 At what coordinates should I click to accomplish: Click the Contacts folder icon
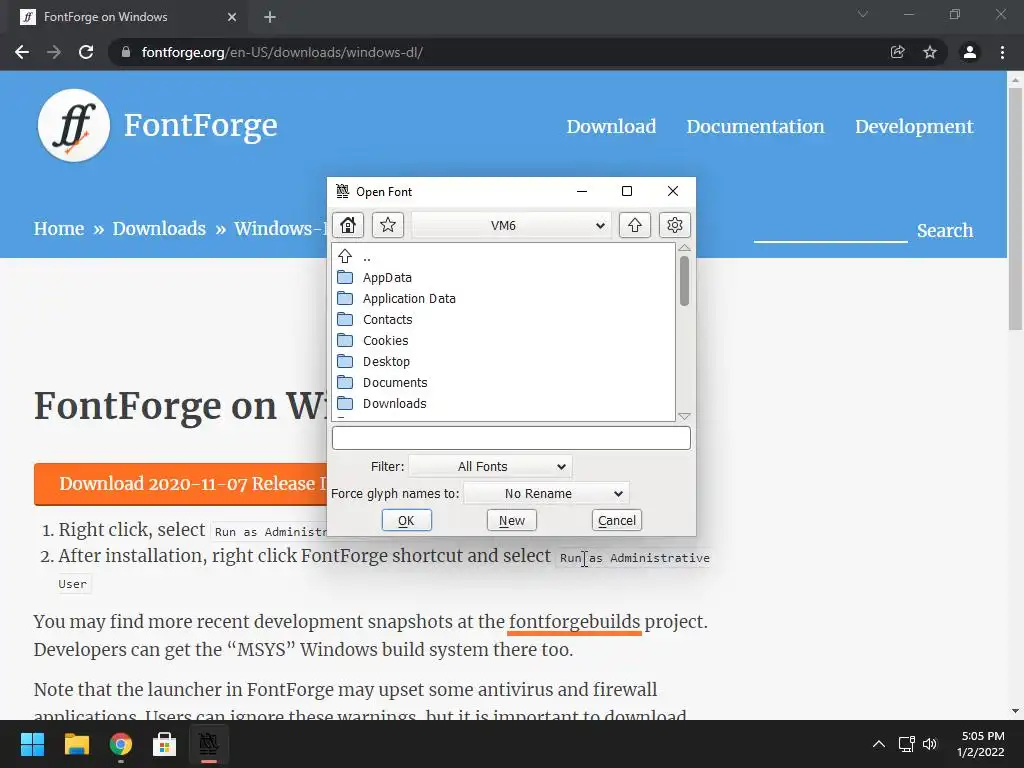345,319
